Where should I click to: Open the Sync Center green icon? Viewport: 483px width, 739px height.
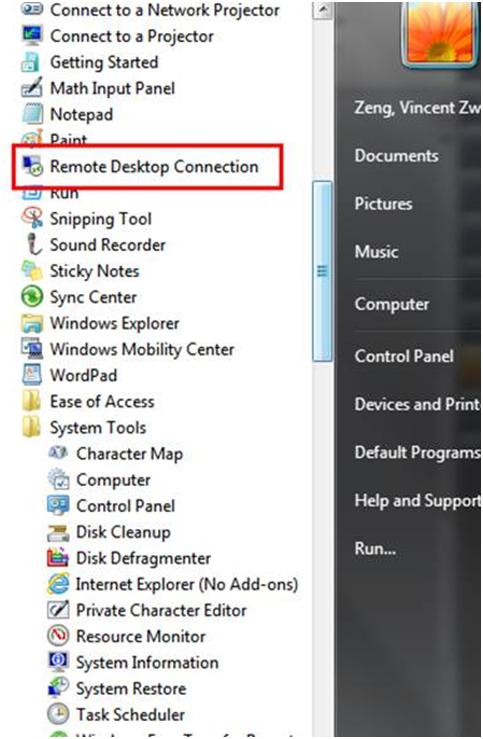click(32, 297)
